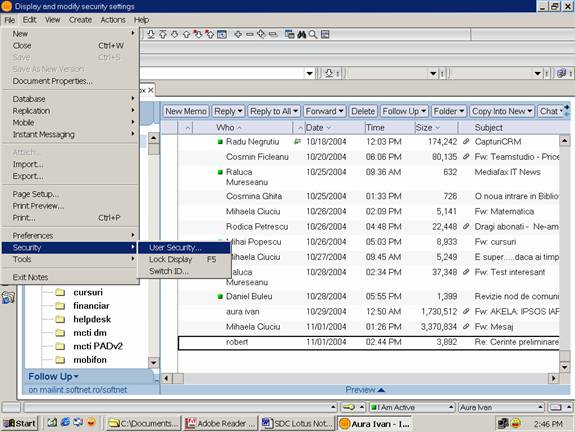Open the Database submenu
The image size is (575, 432).
[x=70, y=99]
